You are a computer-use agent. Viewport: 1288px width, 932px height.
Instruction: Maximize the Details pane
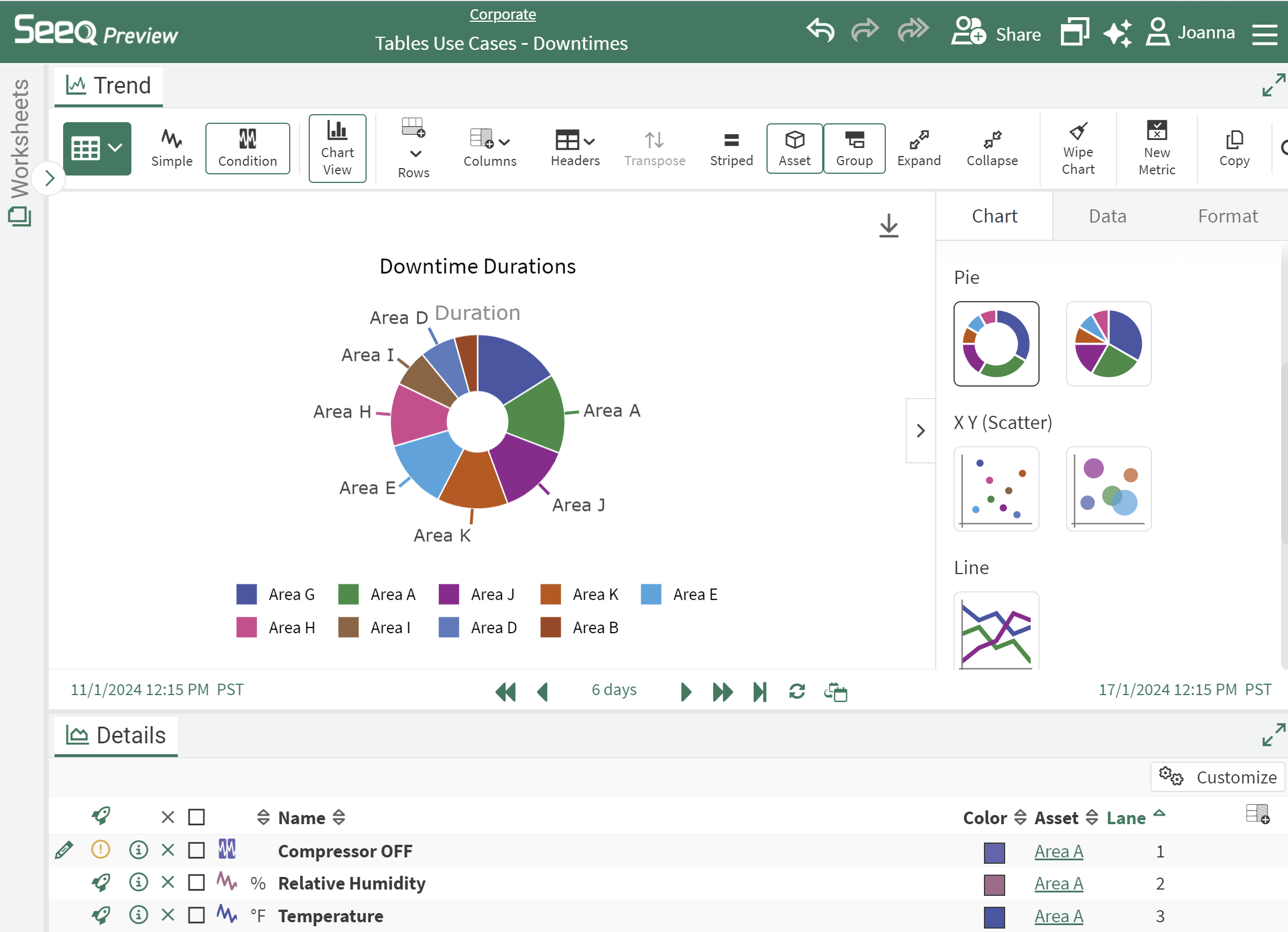1274,735
